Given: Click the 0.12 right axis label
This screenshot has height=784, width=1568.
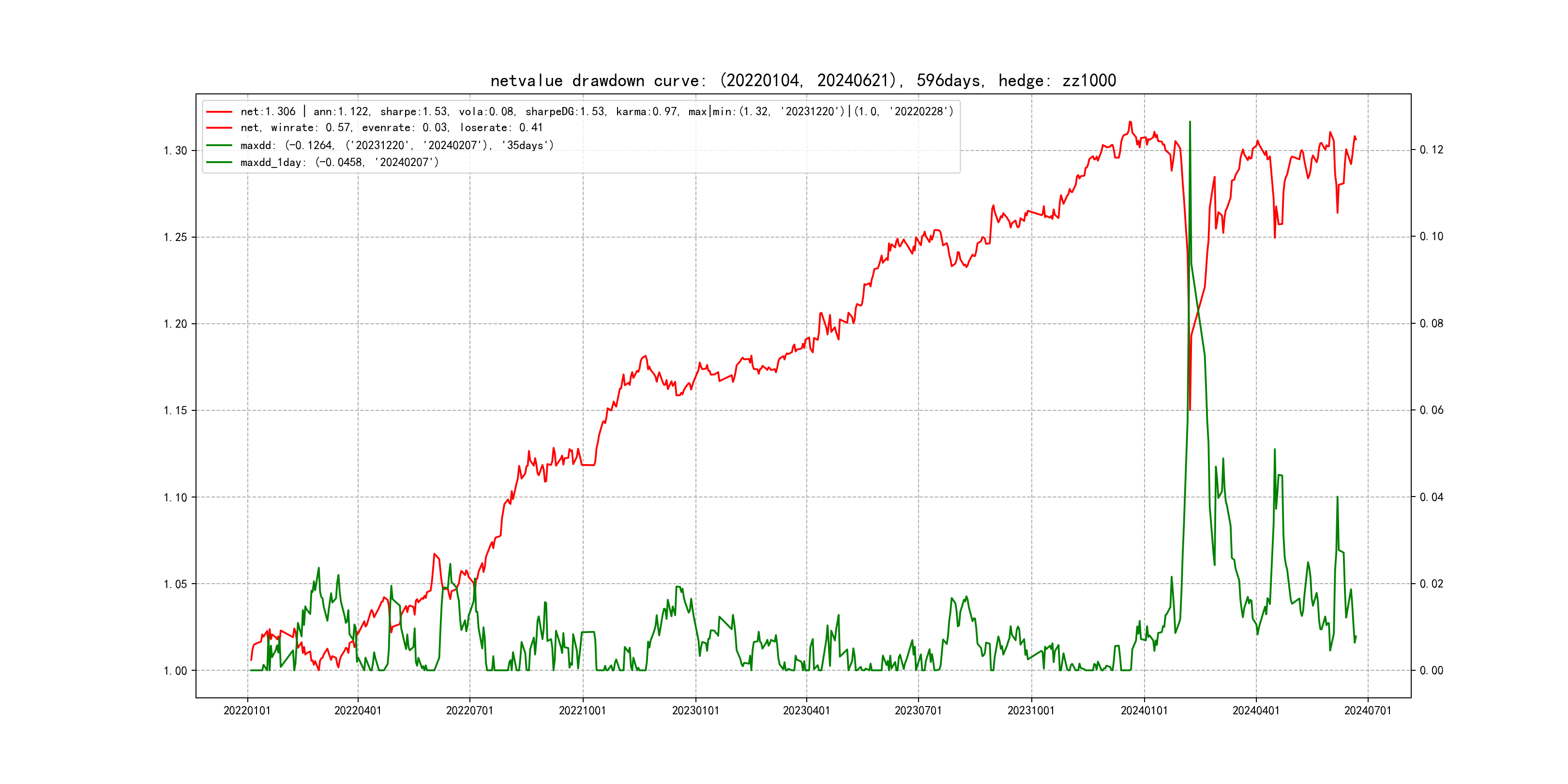Looking at the screenshot, I should [1431, 150].
